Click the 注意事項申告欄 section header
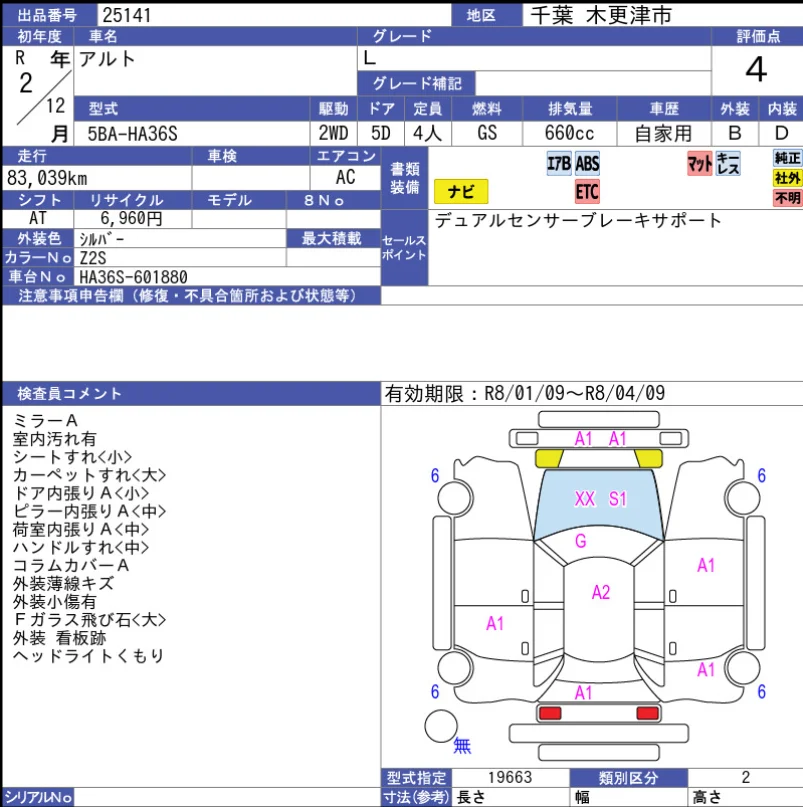This screenshot has height=807, width=803. click(191, 295)
